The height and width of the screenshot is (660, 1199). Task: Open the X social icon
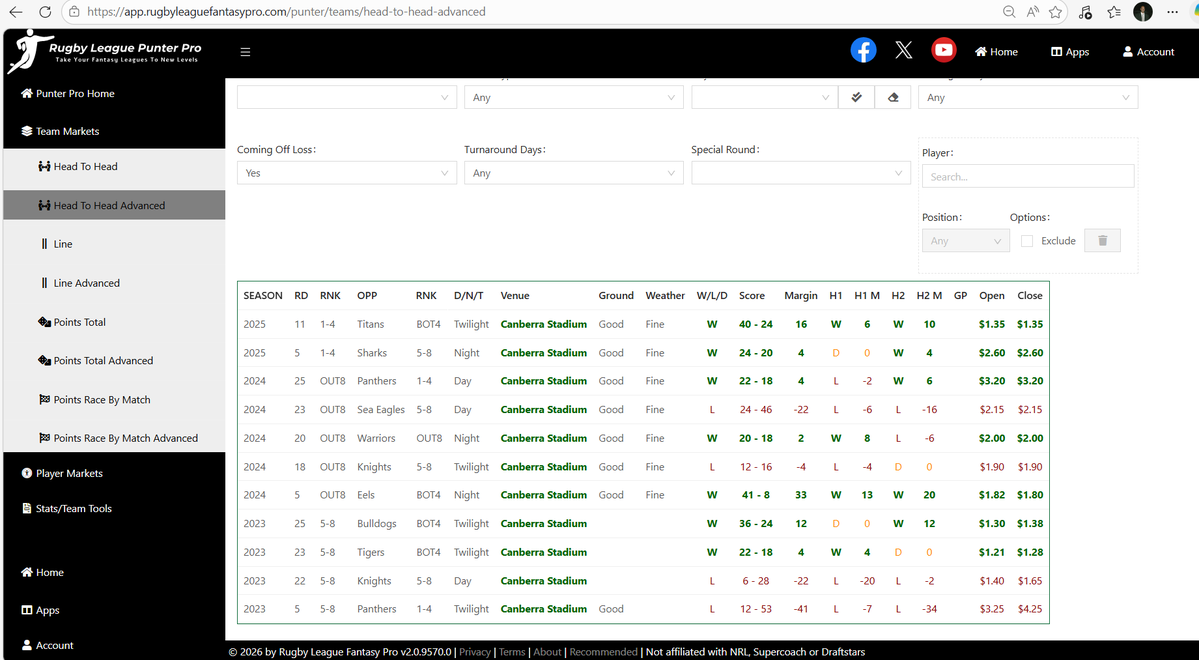(x=903, y=50)
